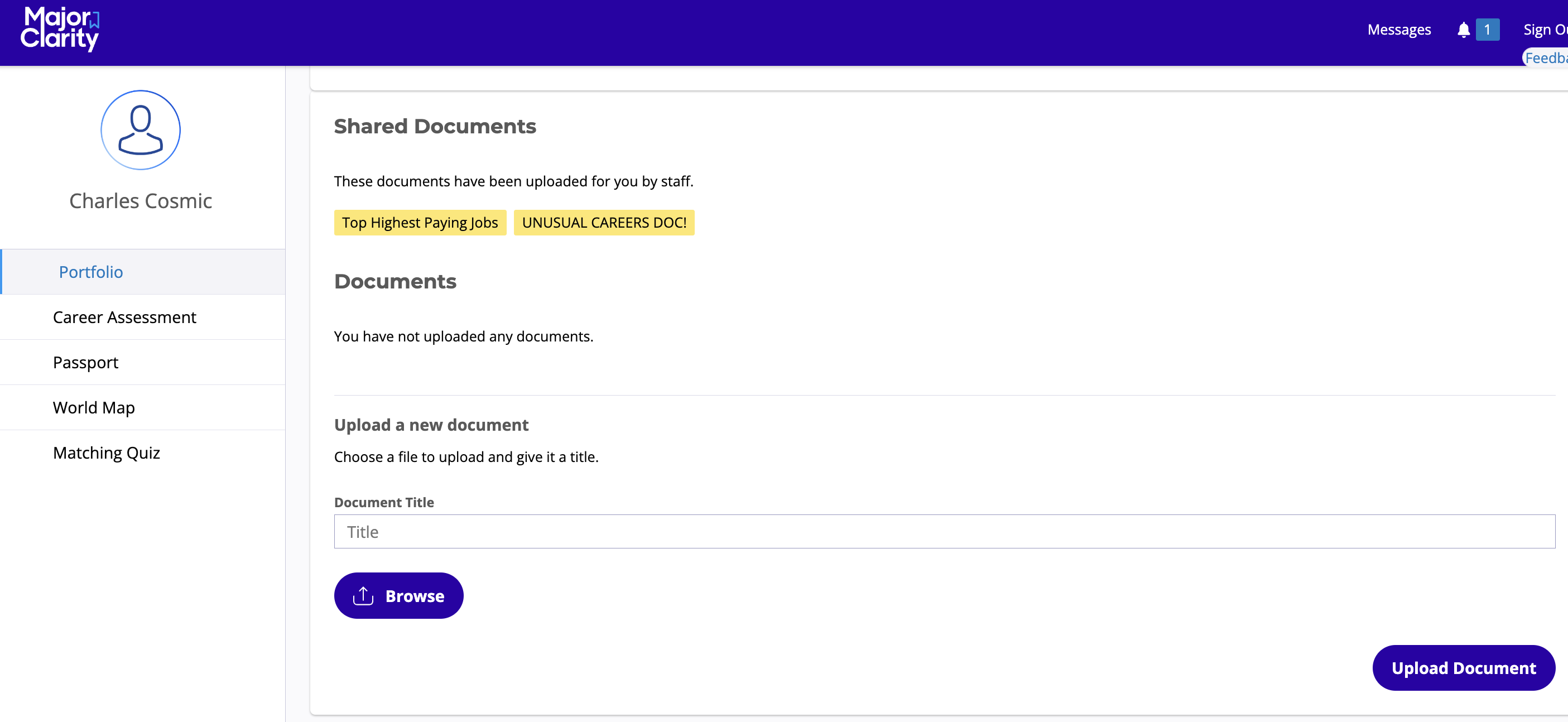
Task: Click the upload arrow icon in Browse
Action: [363, 595]
